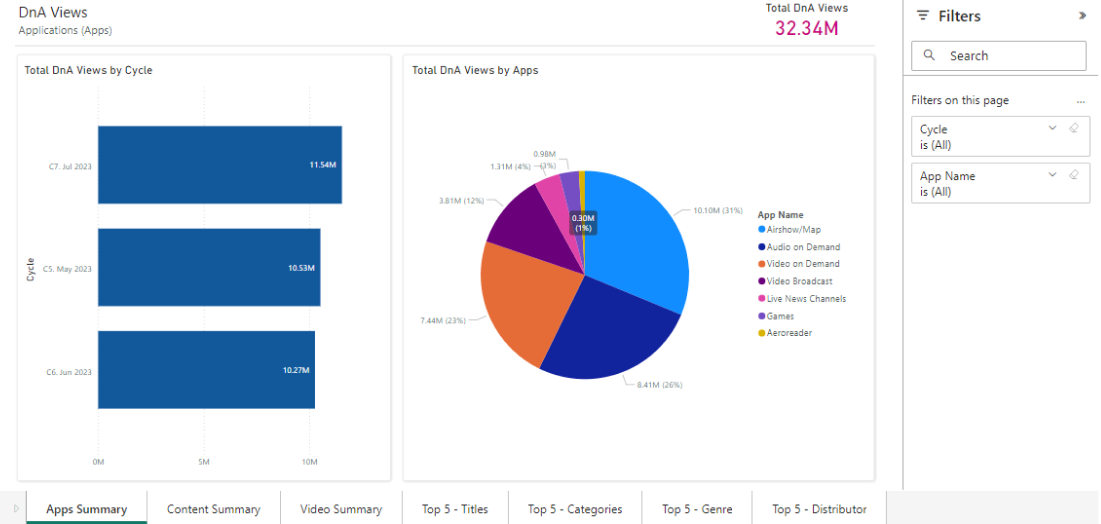Select the C7. Jul 2023 bar
1101x524 pixels.
(x=220, y=165)
